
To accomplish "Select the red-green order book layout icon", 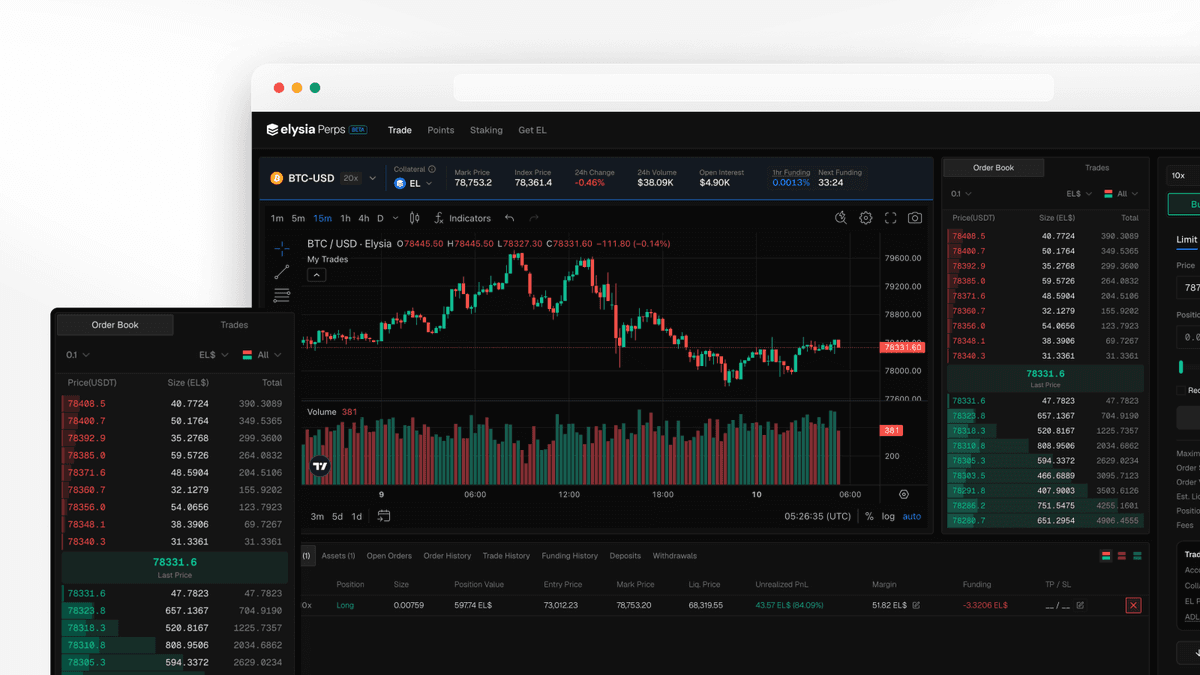I will point(1106,556).
